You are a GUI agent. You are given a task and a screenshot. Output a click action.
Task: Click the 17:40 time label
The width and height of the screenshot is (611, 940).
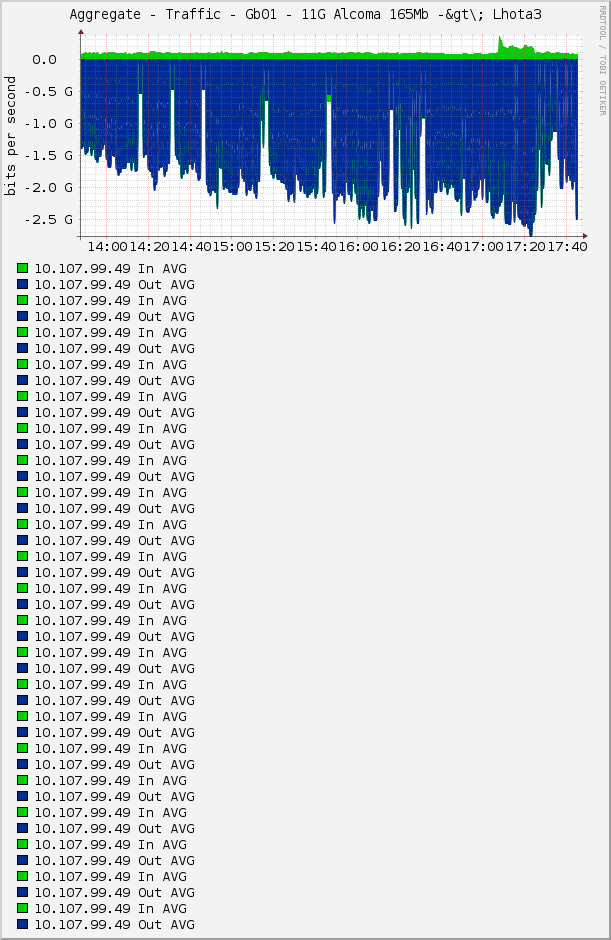[x=567, y=247]
